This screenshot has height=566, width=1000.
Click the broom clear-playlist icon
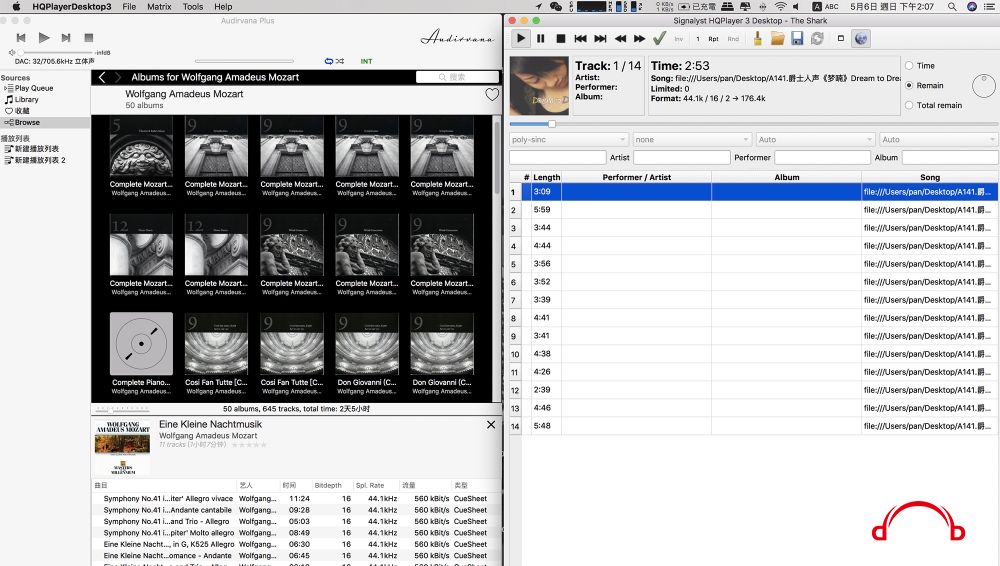758,39
